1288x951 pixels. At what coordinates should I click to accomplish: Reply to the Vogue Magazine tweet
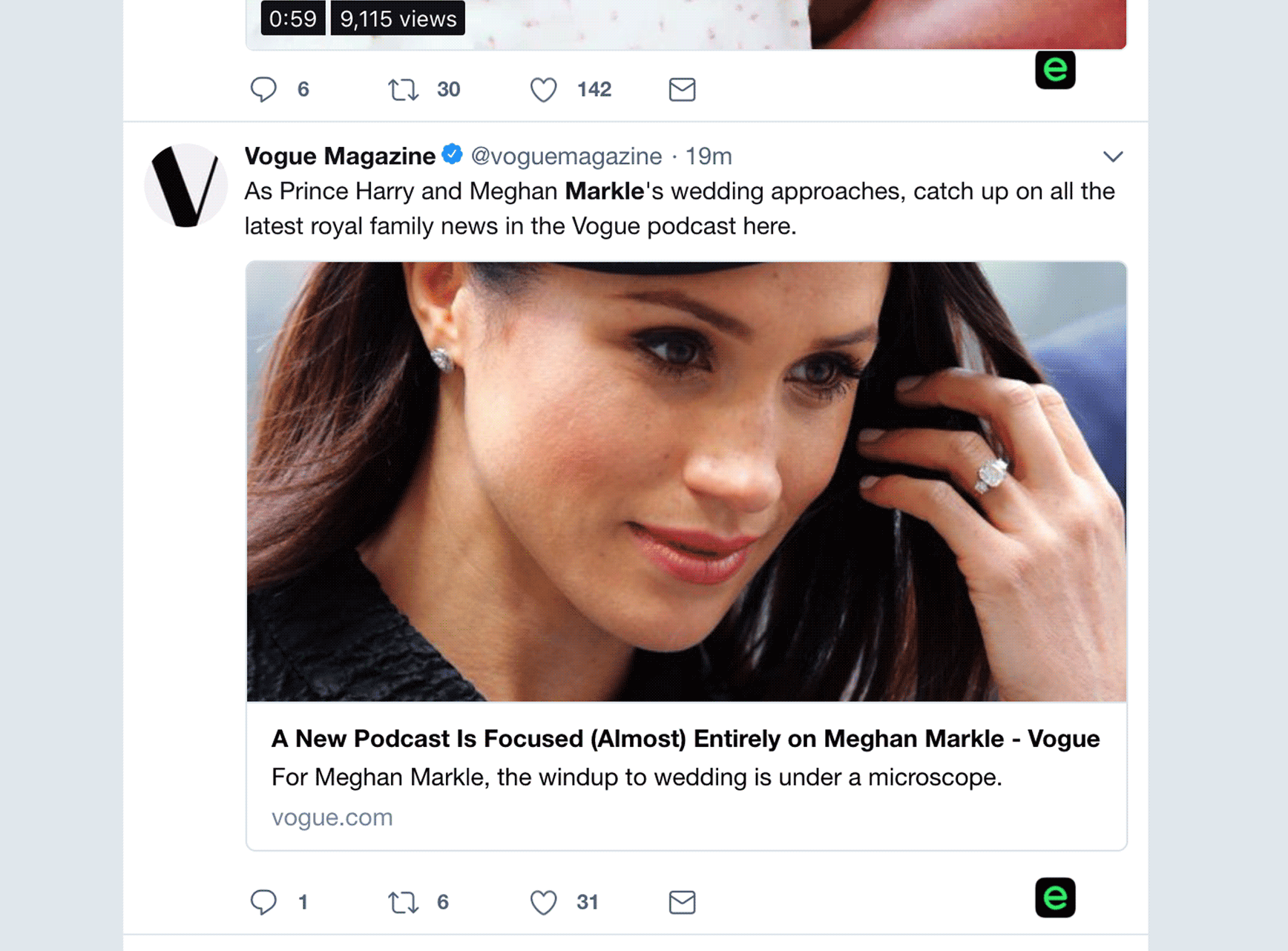point(263,902)
